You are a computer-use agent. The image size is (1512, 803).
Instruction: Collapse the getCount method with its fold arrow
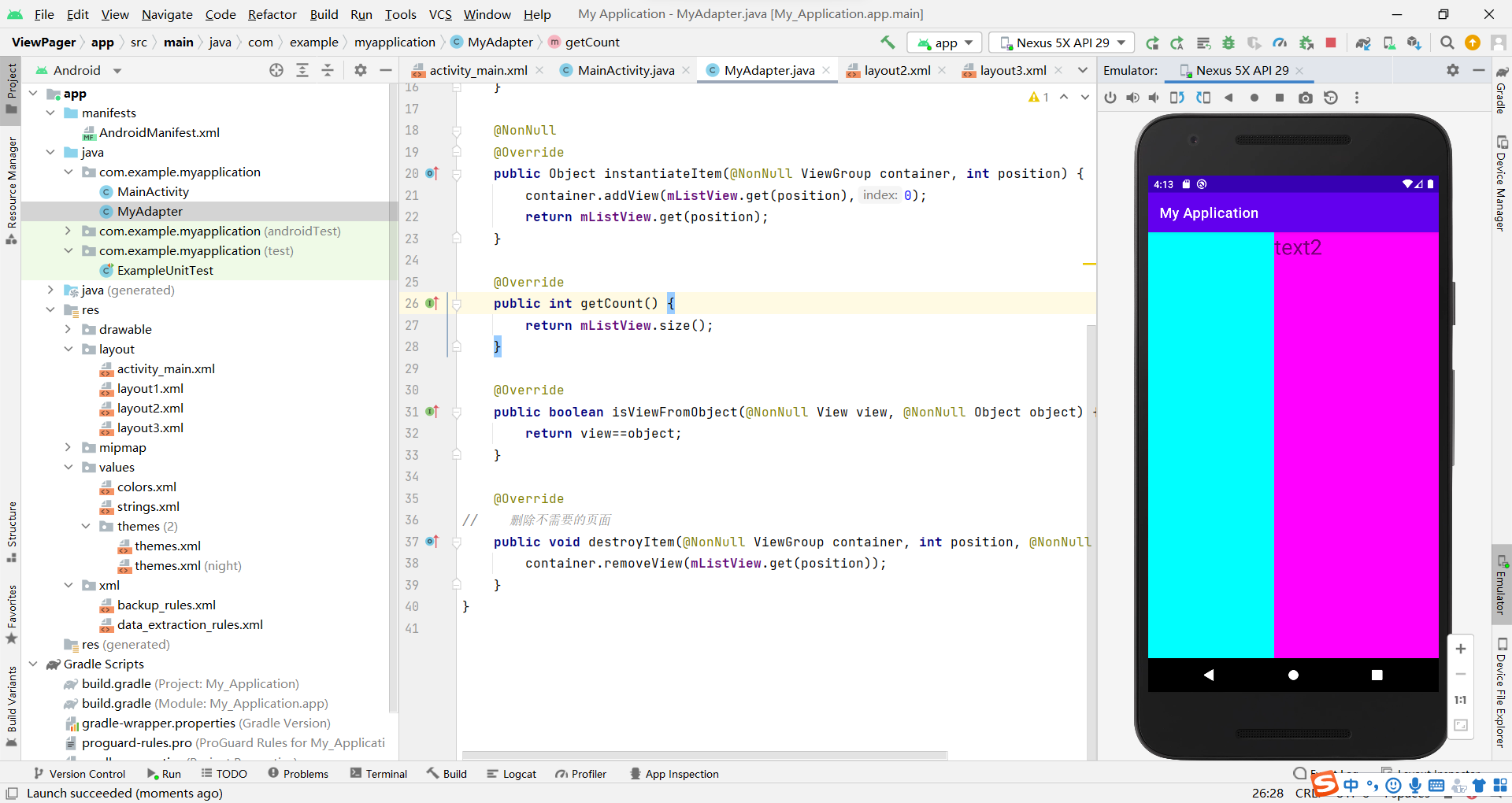[457, 304]
